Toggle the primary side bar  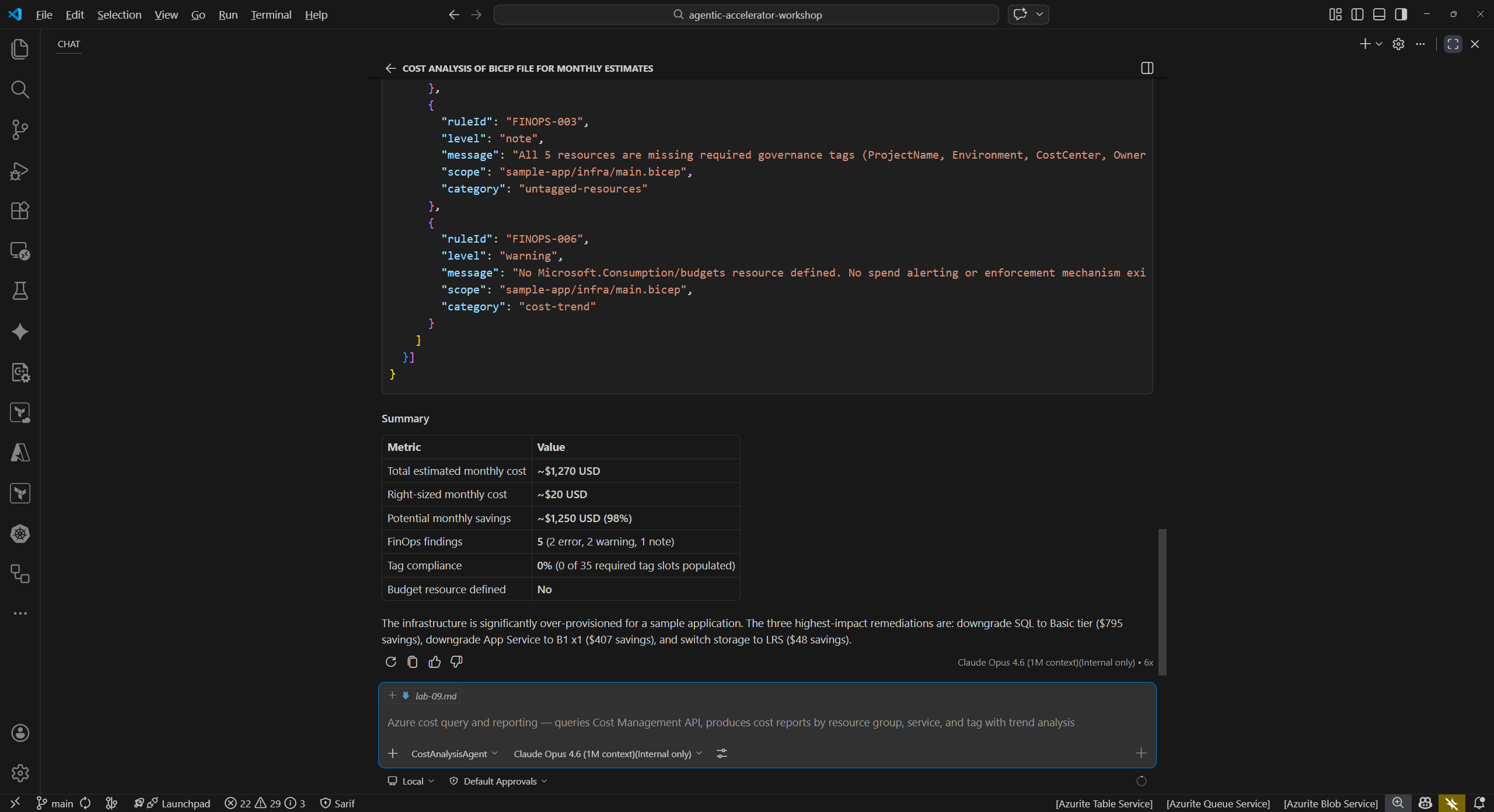[x=1357, y=15]
